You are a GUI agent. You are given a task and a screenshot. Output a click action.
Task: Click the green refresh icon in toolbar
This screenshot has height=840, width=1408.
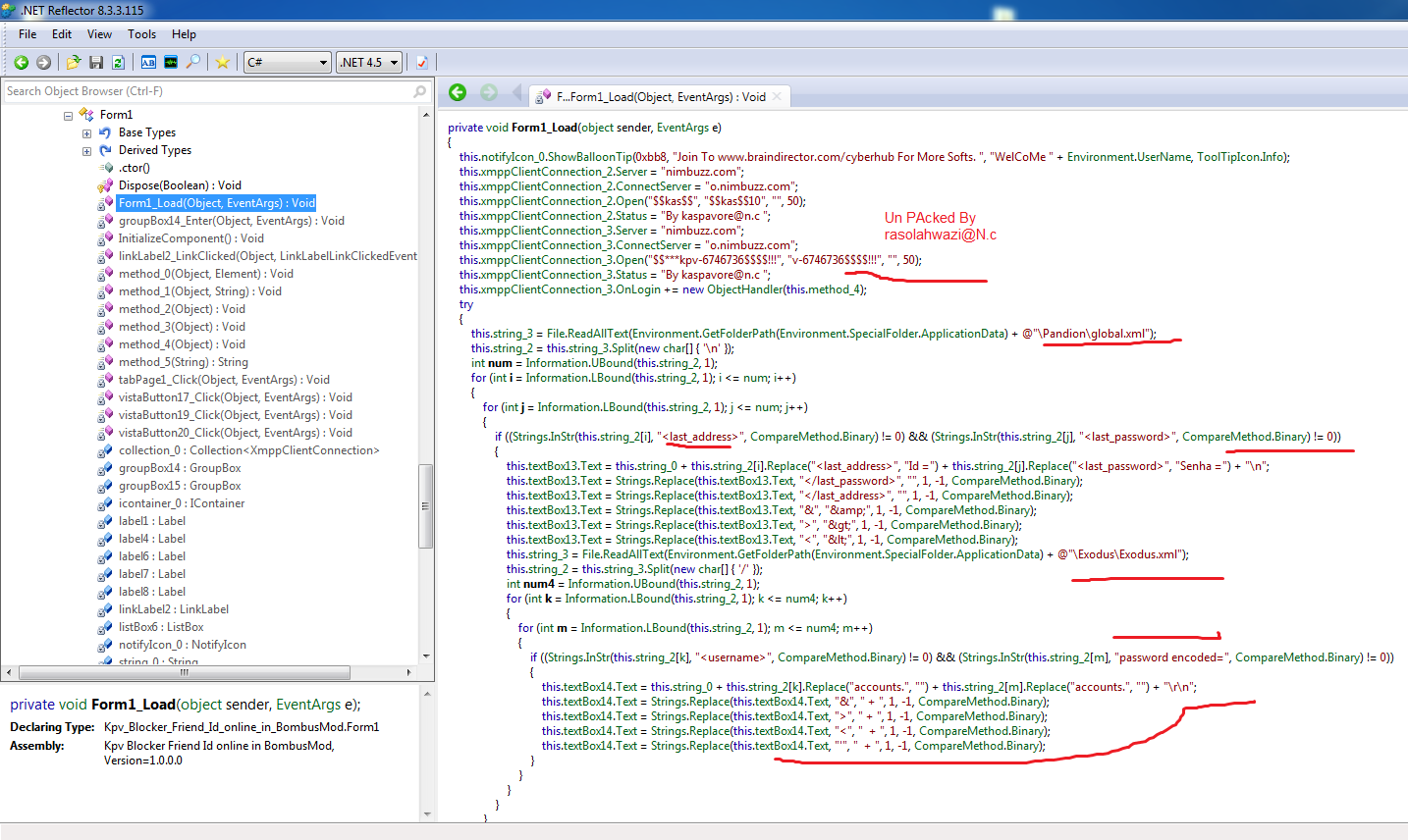point(118,62)
